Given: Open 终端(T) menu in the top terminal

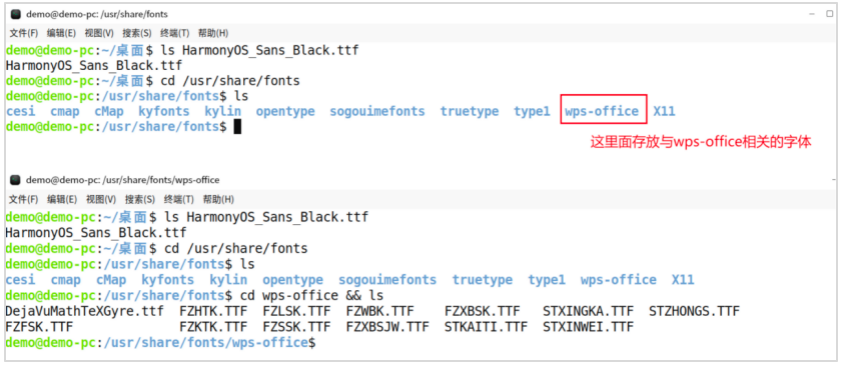Looking at the screenshot, I should [x=174, y=33].
